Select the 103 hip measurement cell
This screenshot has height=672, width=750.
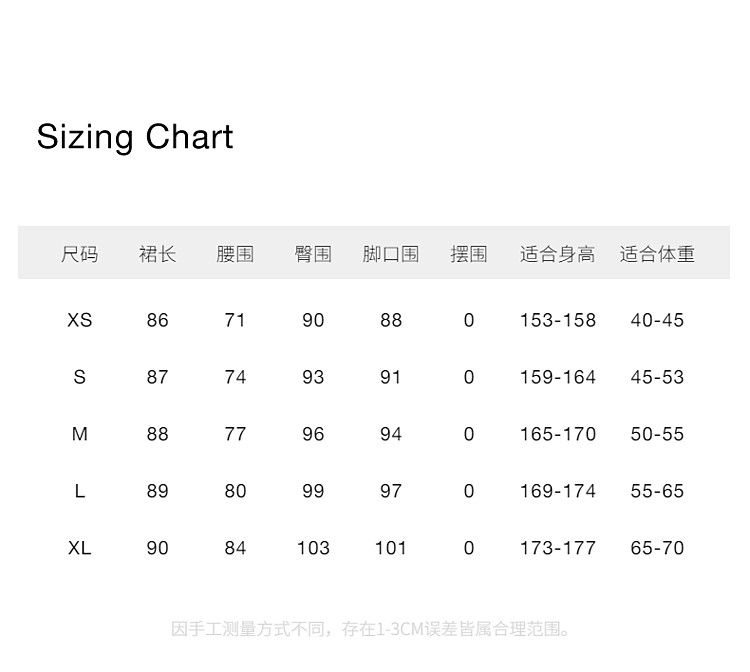pyautogui.click(x=313, y=548)
